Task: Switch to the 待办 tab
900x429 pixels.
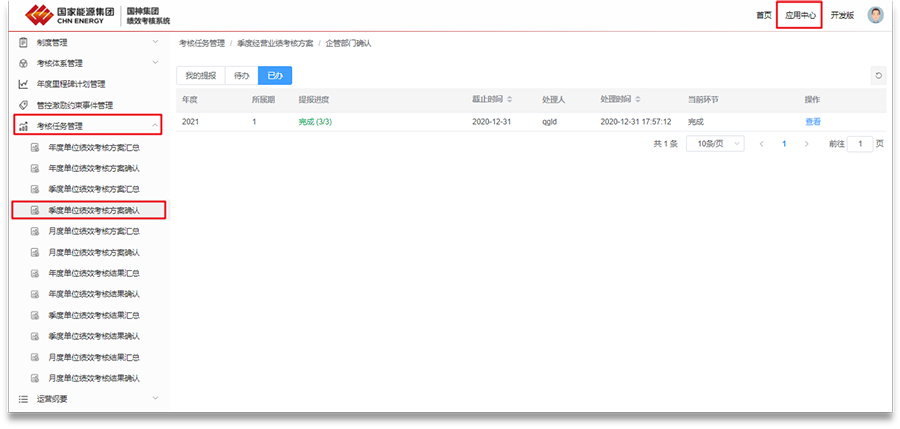Action: [x=241, y=75]
